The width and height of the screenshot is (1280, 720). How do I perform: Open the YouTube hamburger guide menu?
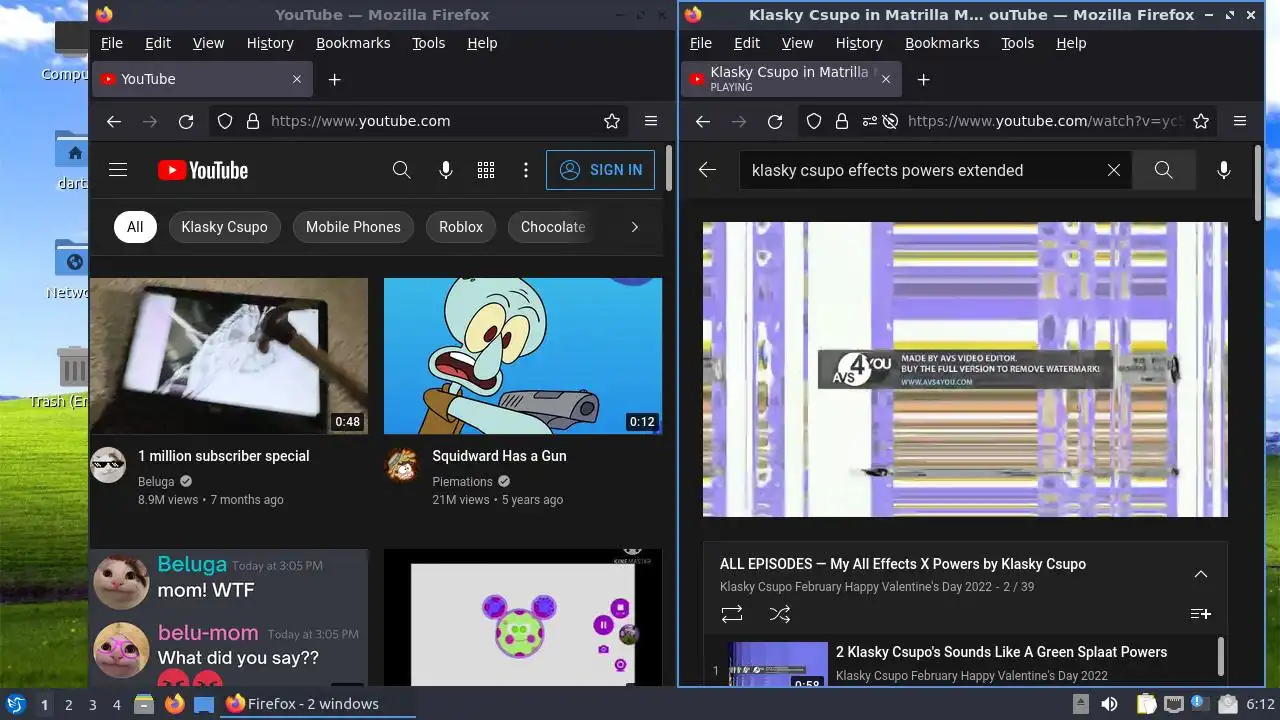tap(118, 170)
